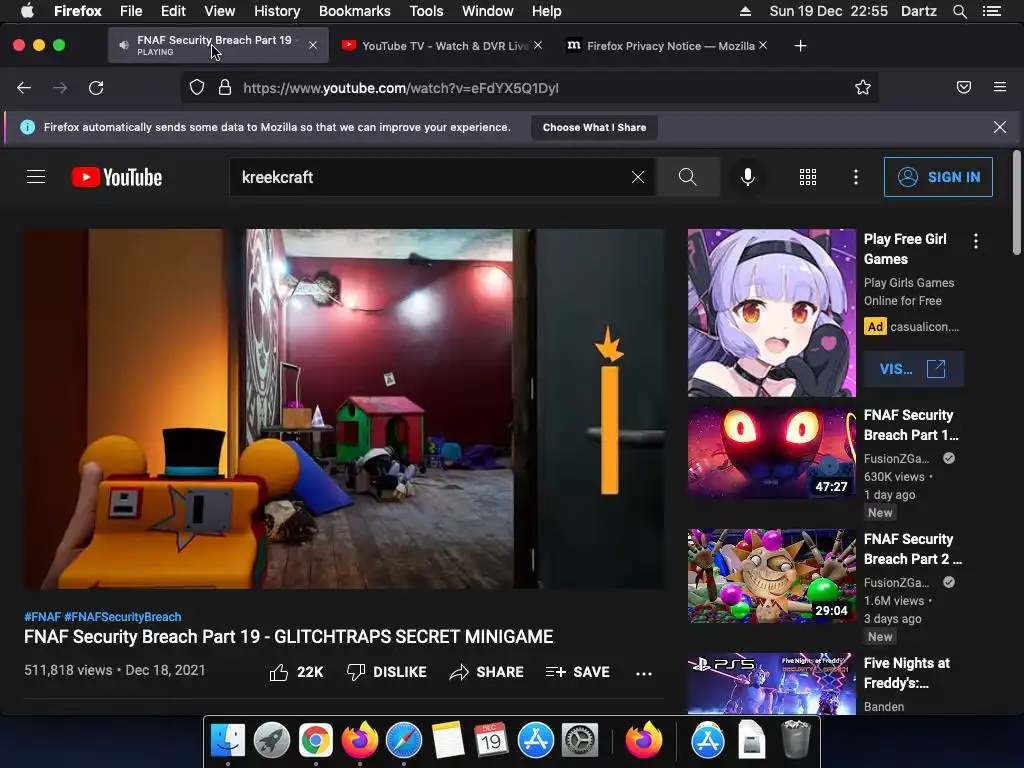The height and width of the screenshot is (768, 1024).
Task: Close the YouTube TV tab
Action: point(537,45)
